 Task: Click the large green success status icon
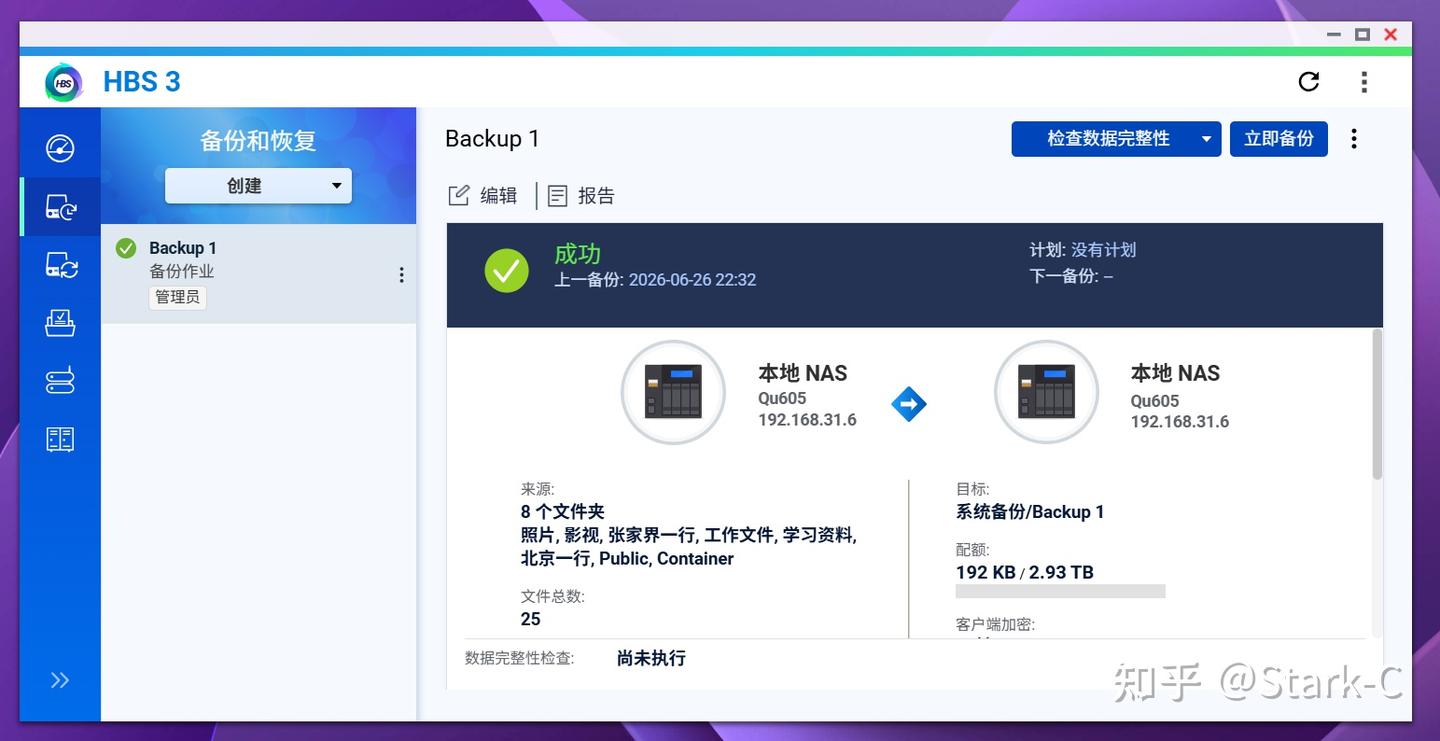(507, 270)
